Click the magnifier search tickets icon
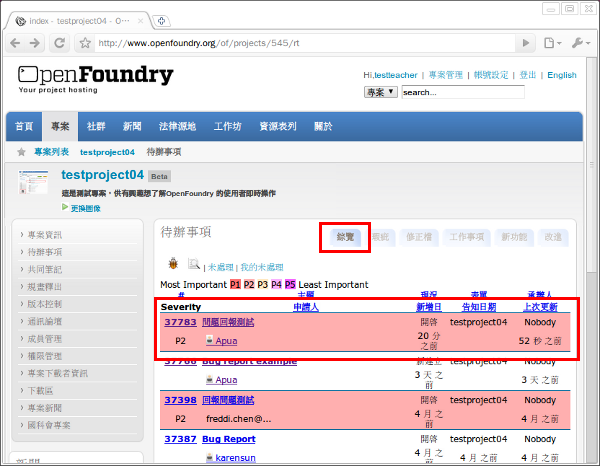600x466 pixels. [194, 263]
